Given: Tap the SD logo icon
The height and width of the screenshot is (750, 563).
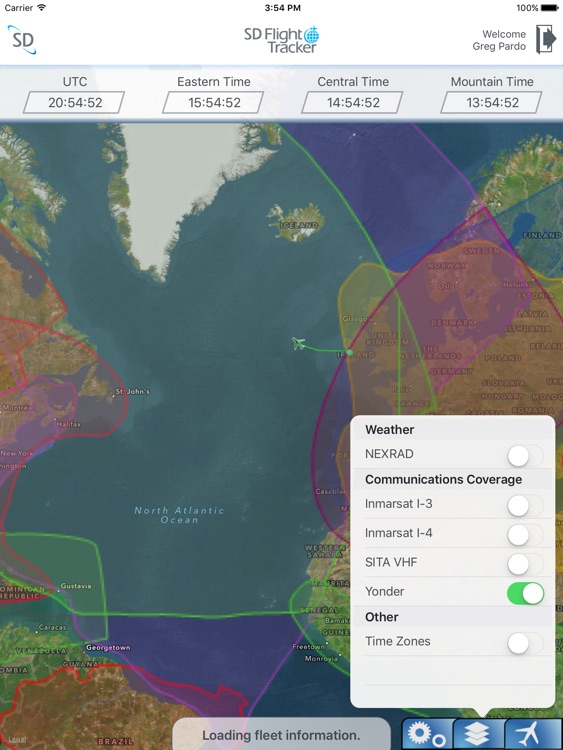Looking at the screenshot, I should click(x=22, y=40).
